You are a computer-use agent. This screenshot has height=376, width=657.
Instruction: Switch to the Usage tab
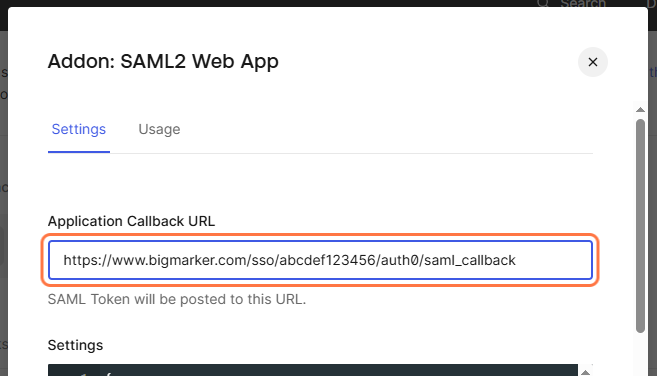[159, 129]
